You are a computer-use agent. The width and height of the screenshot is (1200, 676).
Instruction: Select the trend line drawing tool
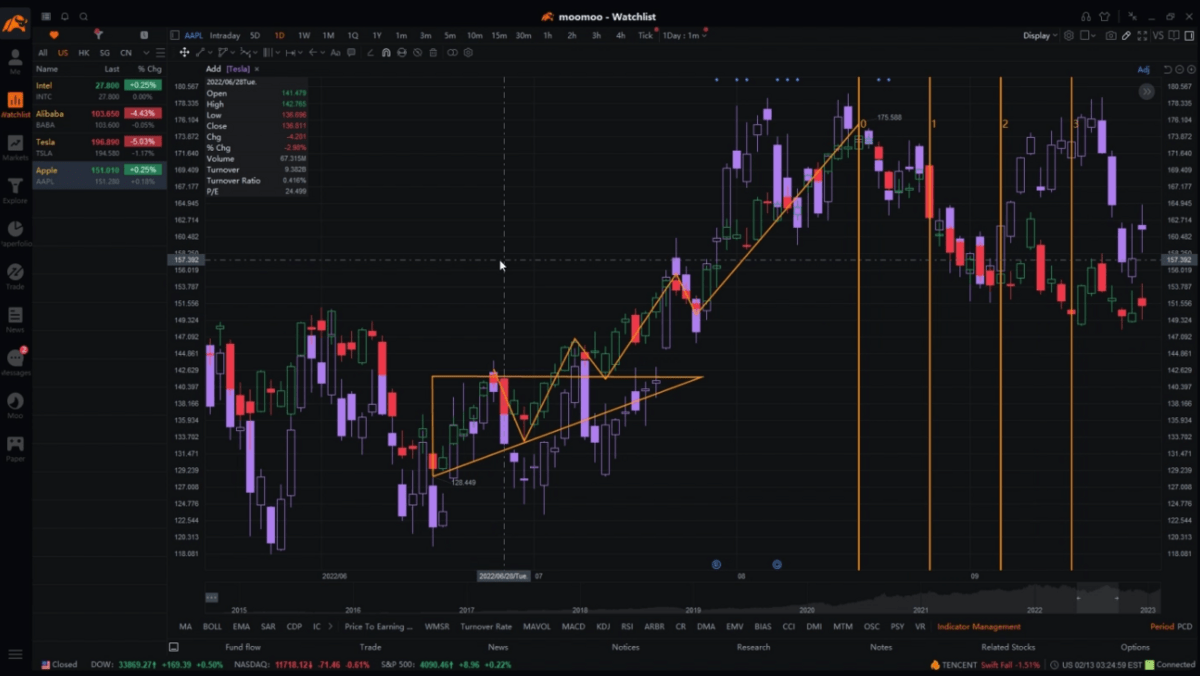click(x=200, y=52)
